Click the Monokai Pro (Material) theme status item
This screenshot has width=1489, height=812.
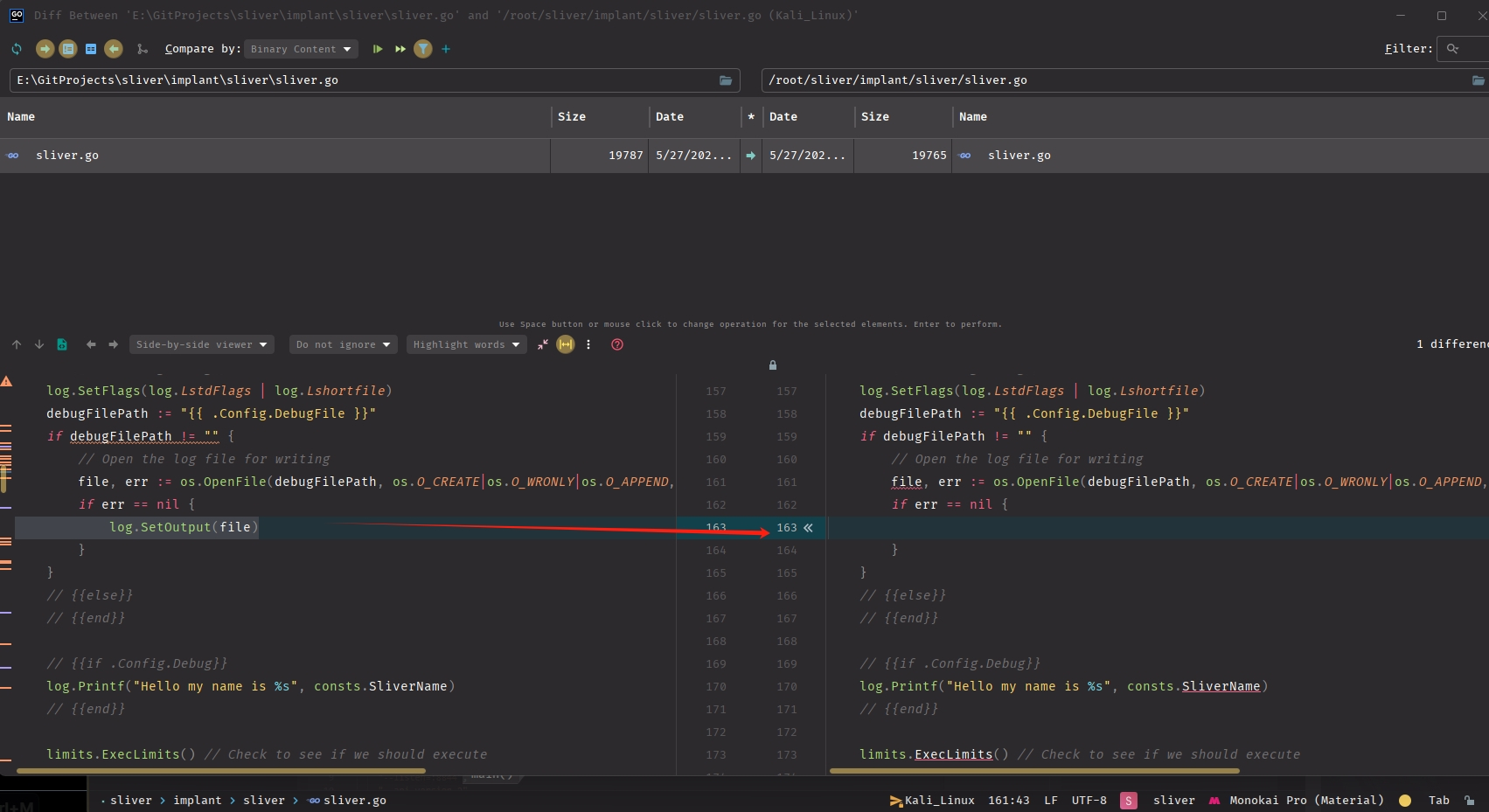click(1297, 801)
